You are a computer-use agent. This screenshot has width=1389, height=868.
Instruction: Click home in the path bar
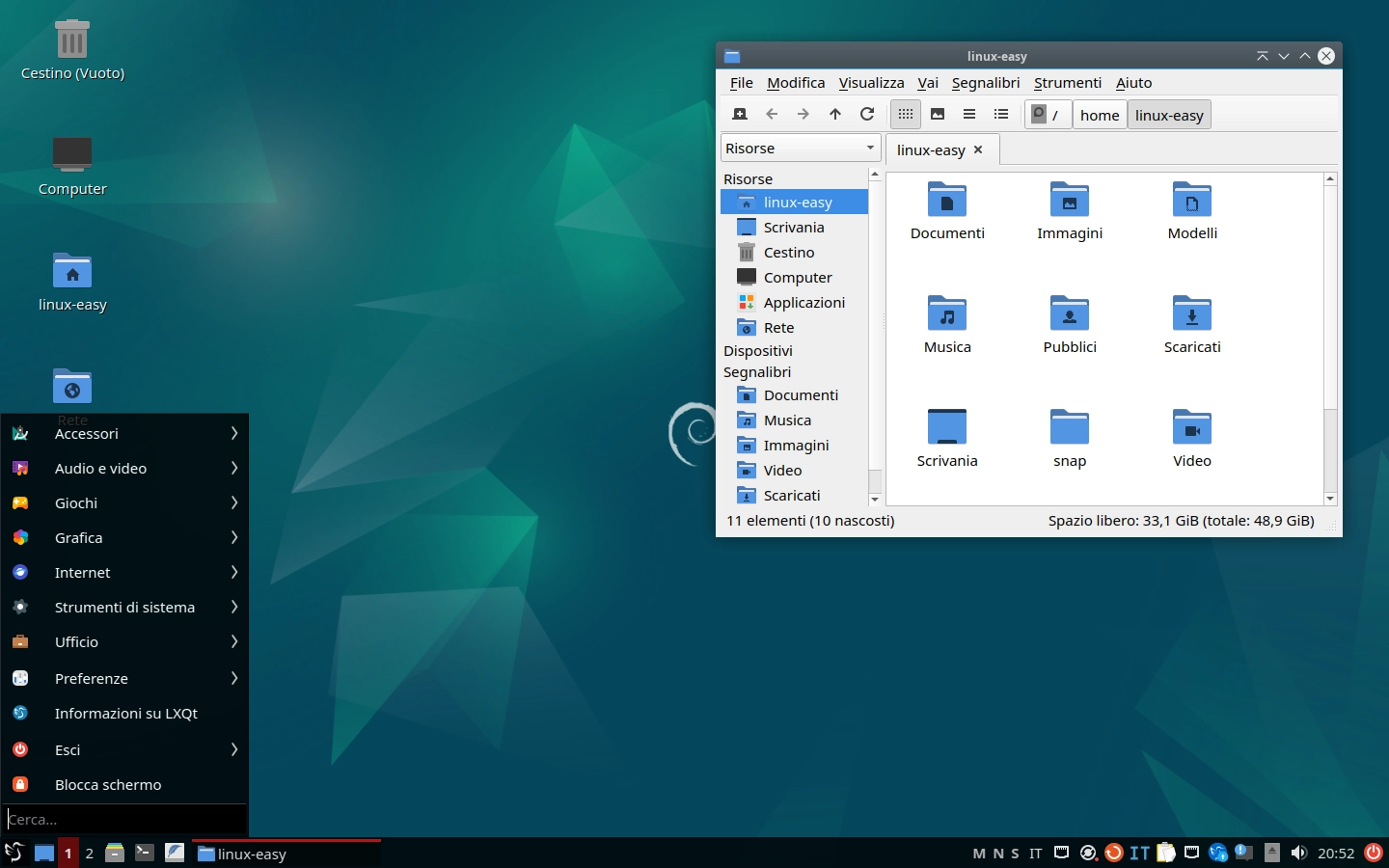1099,115
